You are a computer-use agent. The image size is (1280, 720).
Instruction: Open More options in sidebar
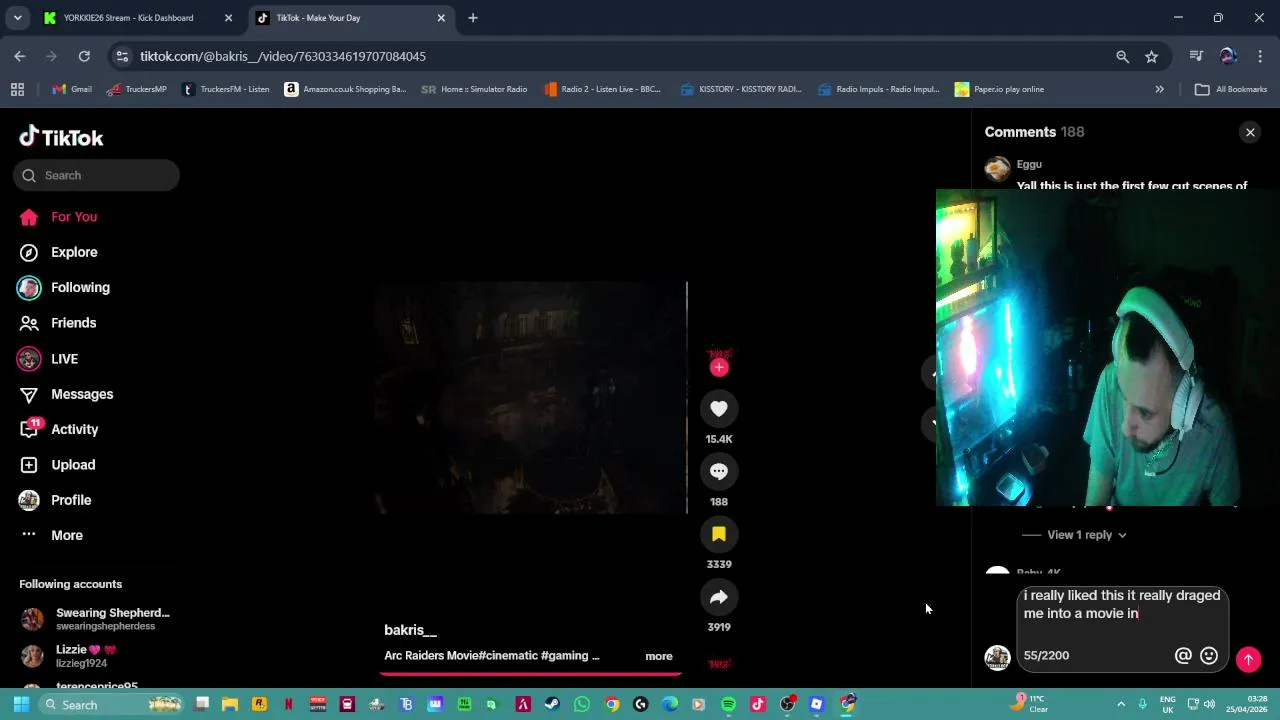pyautogui.click(x=67, y=535)
